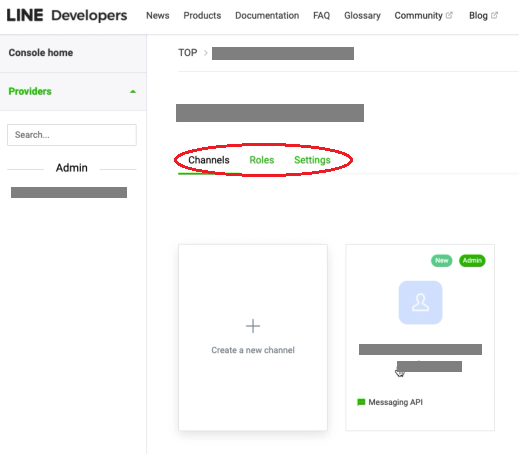Switch to the Settings tab
Image resolution: width=519 pixels, height=454 pixels.
312,160
